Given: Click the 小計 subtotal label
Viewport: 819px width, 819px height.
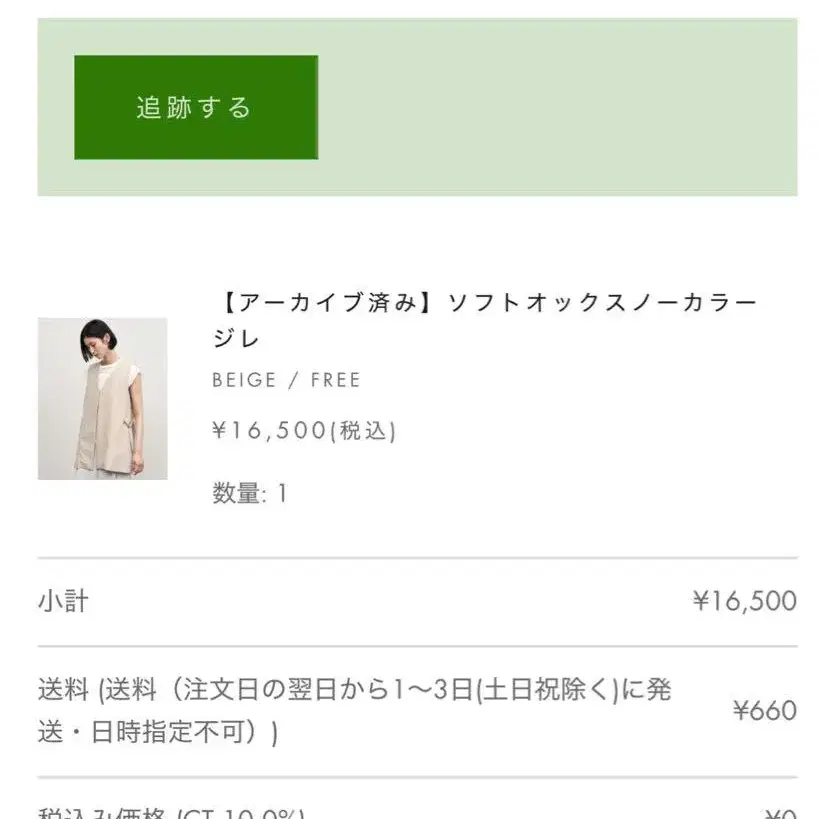Looking at the screenshot, I should [x=63, y=601].
